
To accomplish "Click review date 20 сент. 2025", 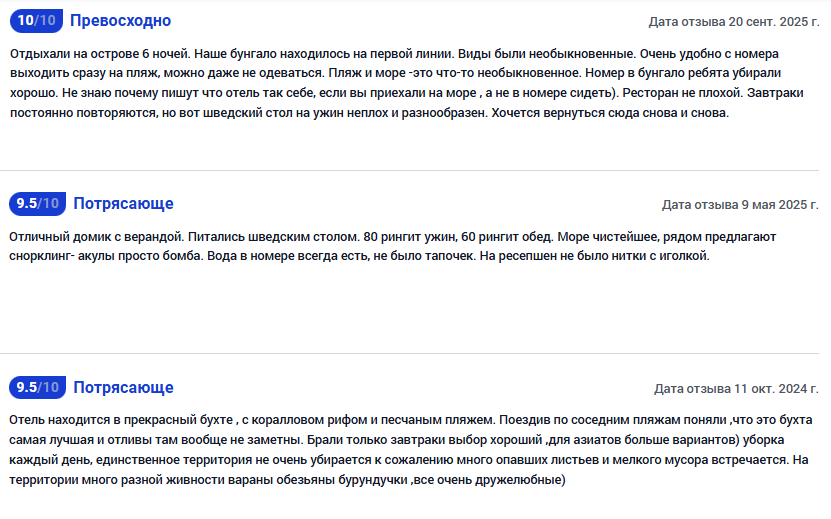I will tap(733, 21).
